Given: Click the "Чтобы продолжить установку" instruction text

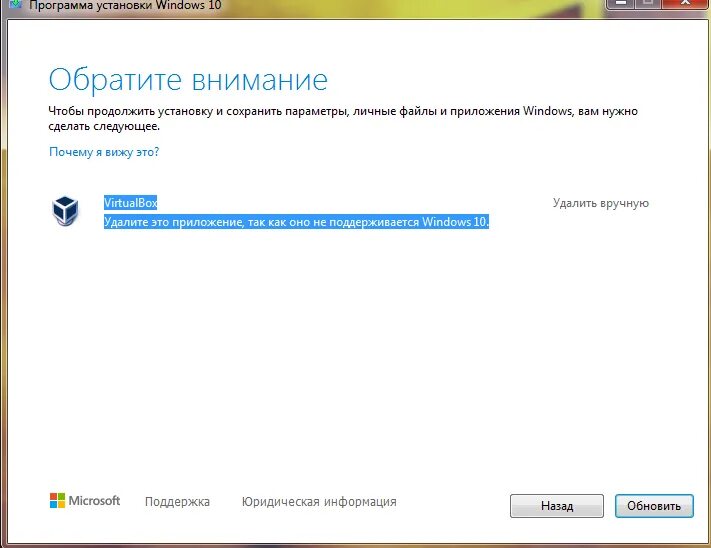Looking at the screenshot, I should pos(343,118).
